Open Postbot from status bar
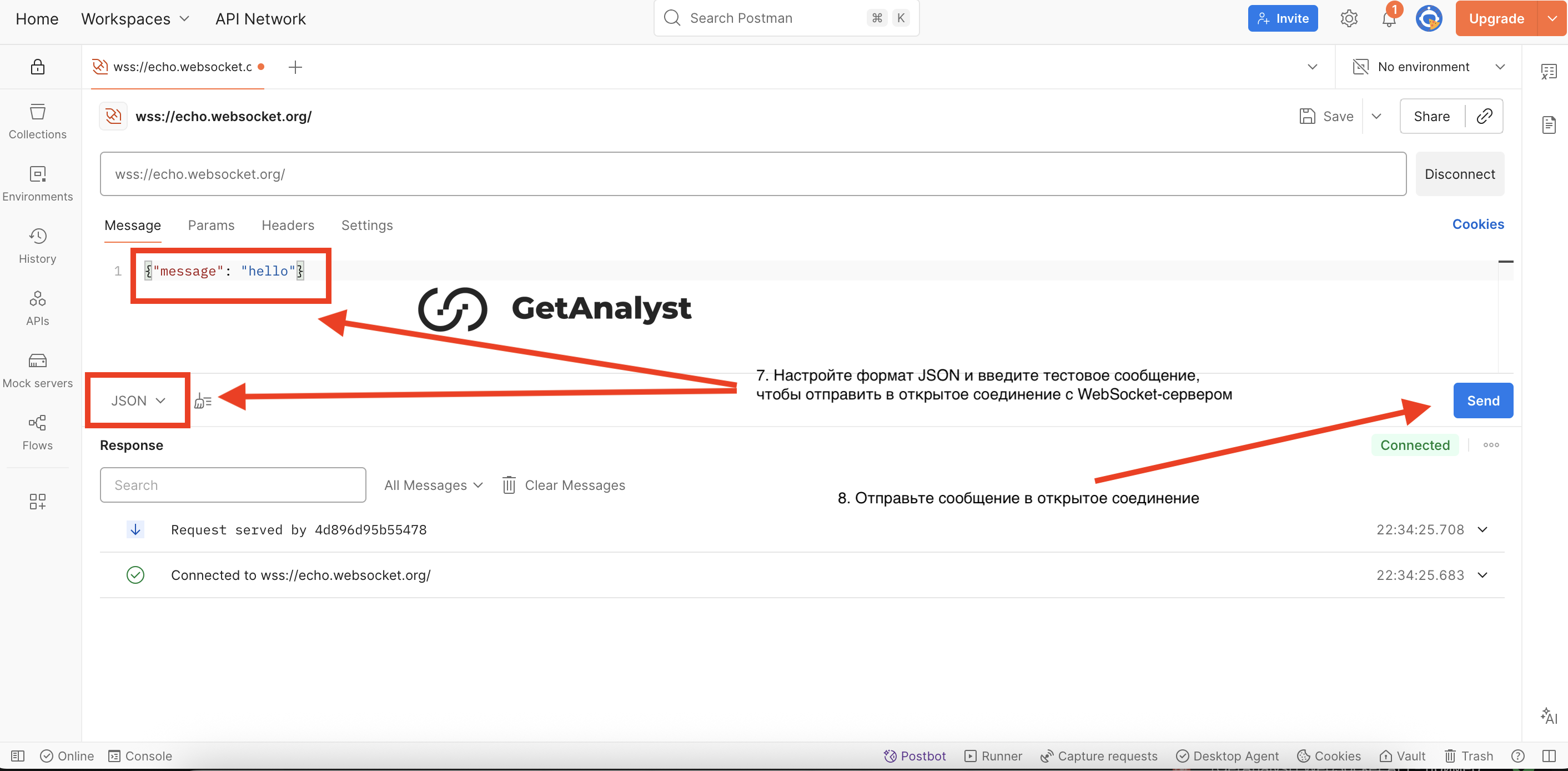1568x771 pixels. 914,755
